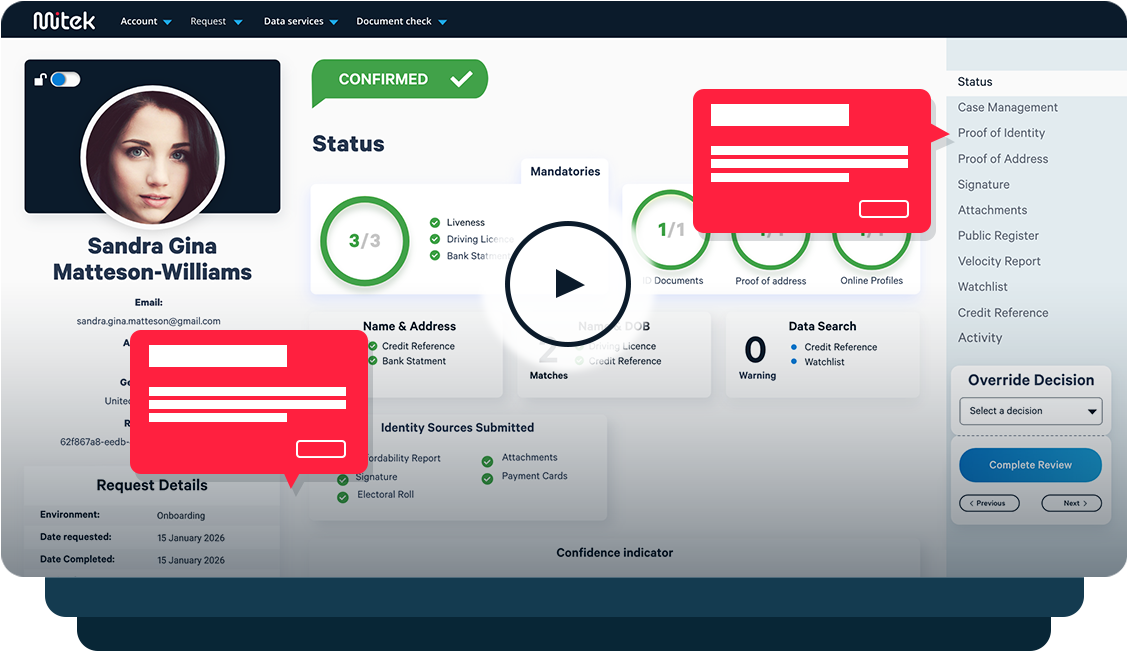
Task: Click the green check beside Liveness
Action: tap(435, 222)
